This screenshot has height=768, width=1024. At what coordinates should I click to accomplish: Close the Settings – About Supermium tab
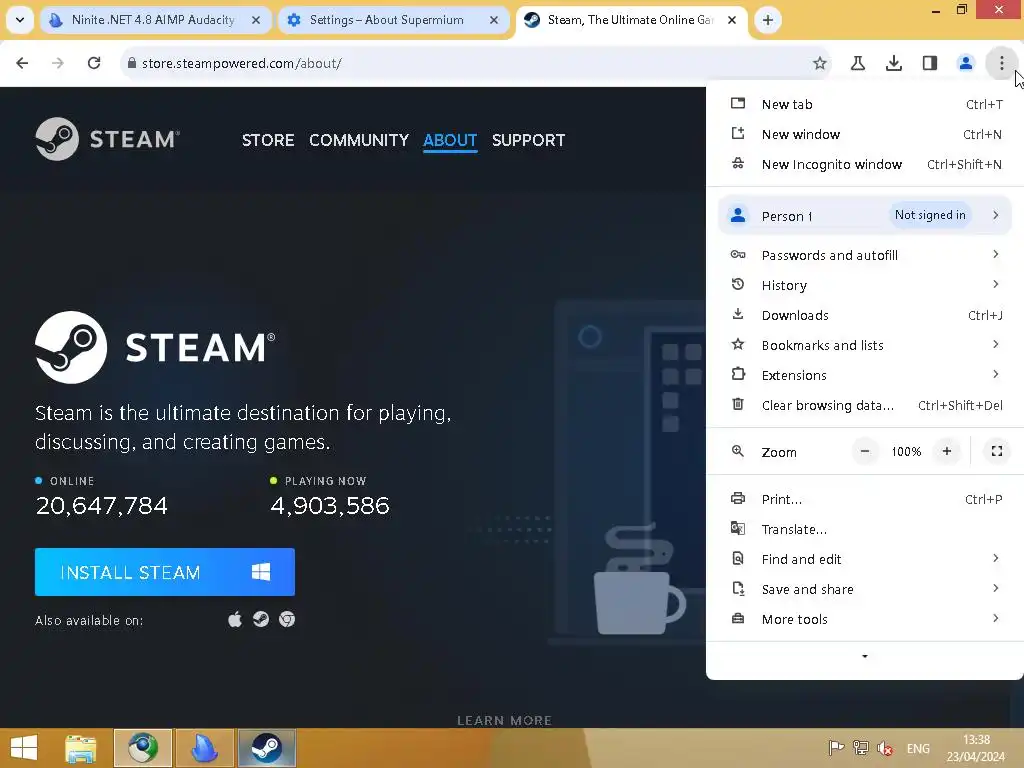pyautogui.click(x=494, y=20)
